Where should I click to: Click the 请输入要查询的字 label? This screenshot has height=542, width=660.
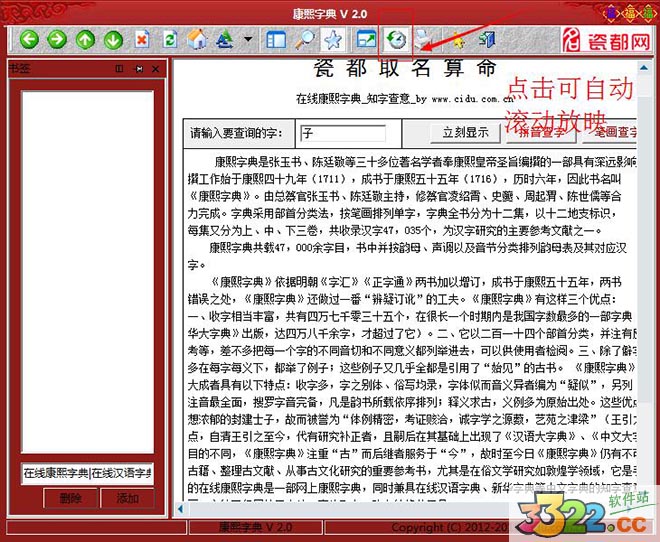[x=236, y=133]
